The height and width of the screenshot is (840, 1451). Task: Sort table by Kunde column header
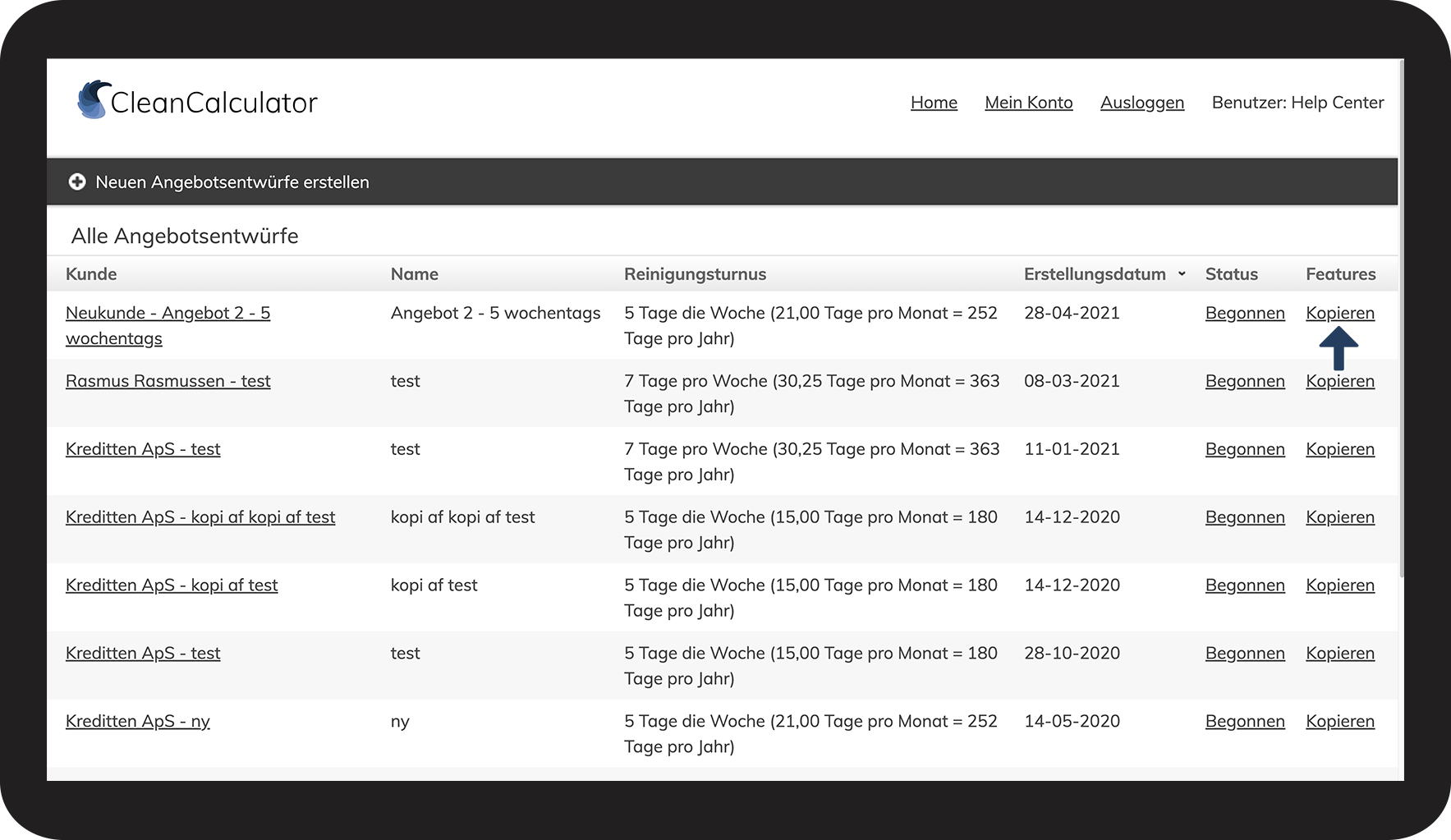click(91, 274)
